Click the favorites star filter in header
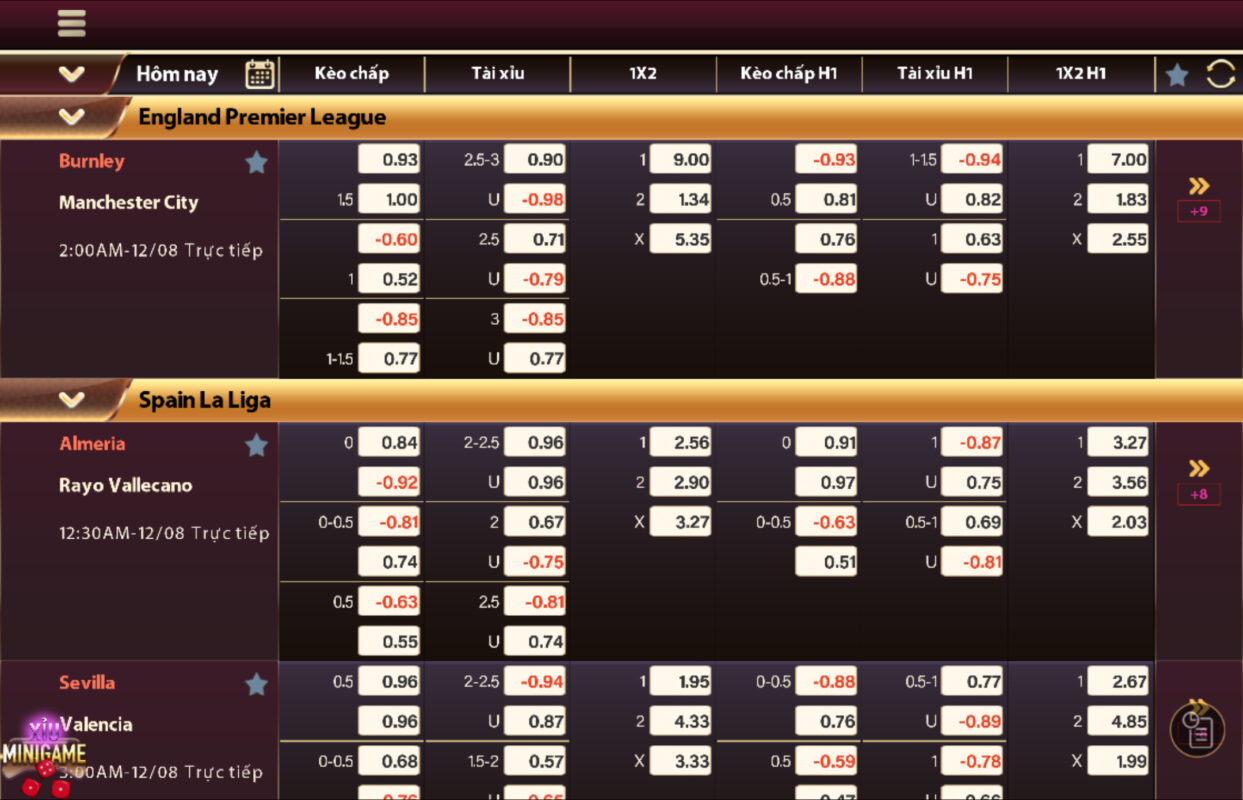The height and width of the screenshot is (800, 1243). click(1177, 74)
